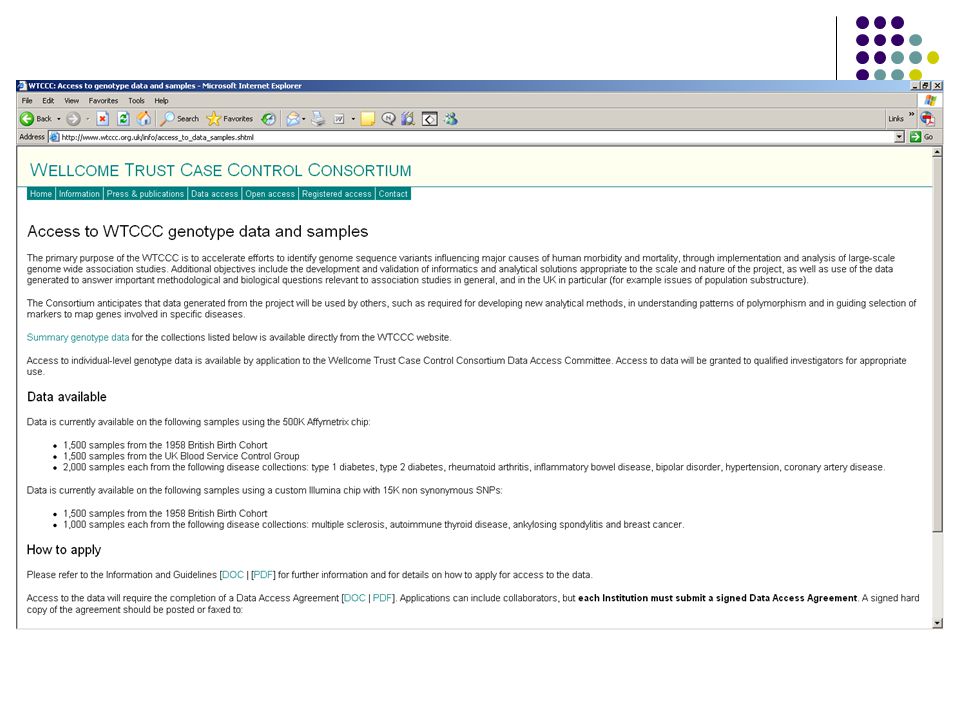Open Data Access Agreement DOC link
Screen dimensions: 960x720
click(355, 598)
